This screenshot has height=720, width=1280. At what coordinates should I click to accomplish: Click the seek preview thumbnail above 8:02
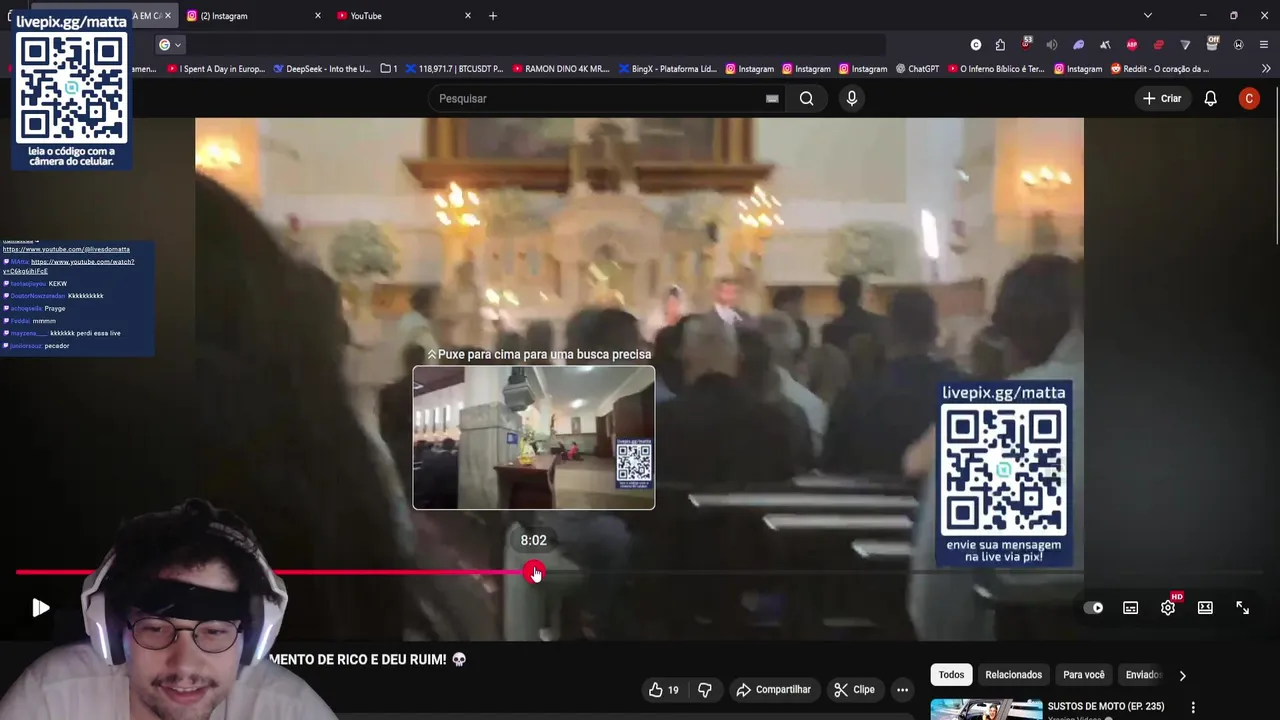point(534,438)
